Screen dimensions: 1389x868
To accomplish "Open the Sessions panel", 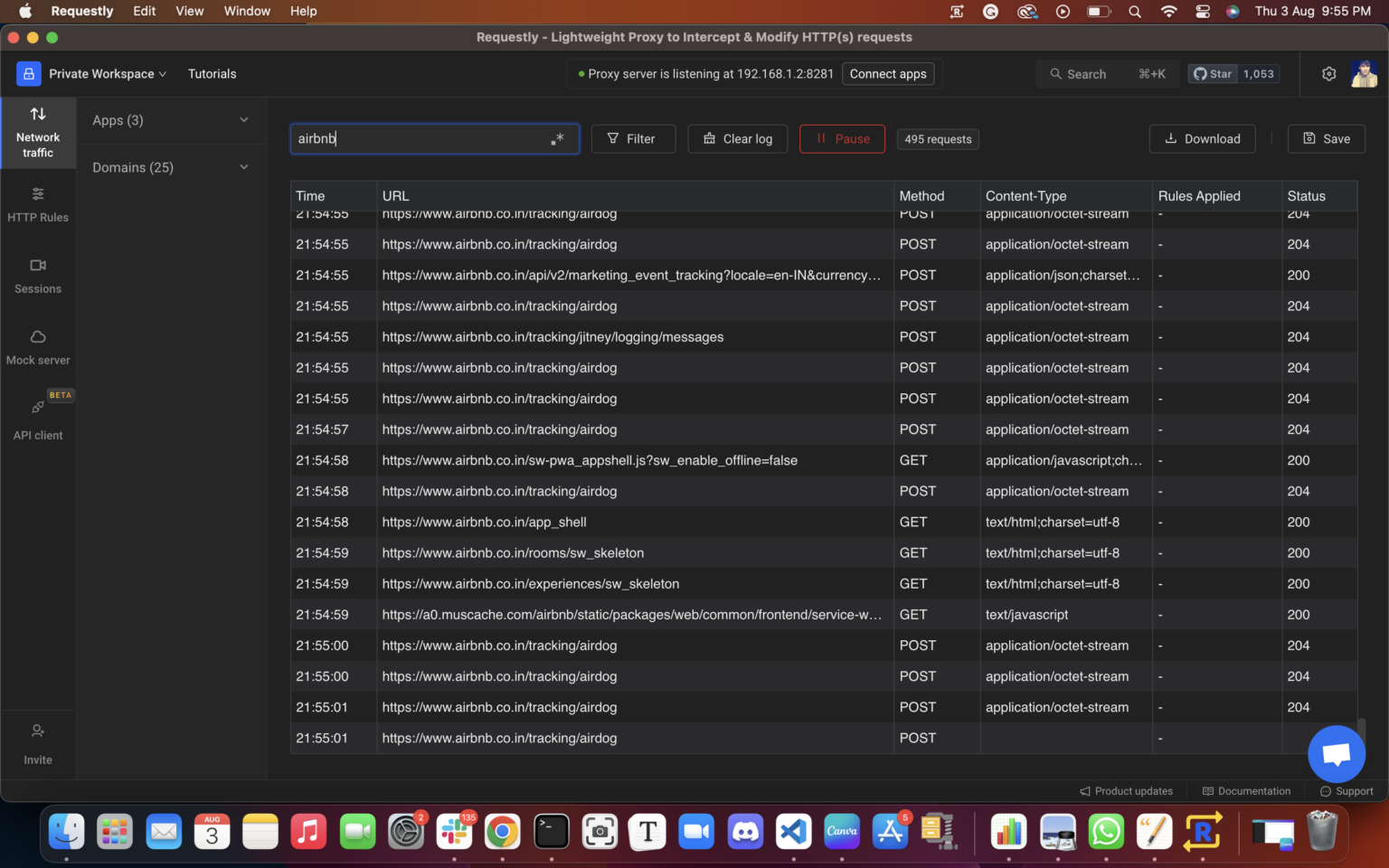I will (37, 277).
